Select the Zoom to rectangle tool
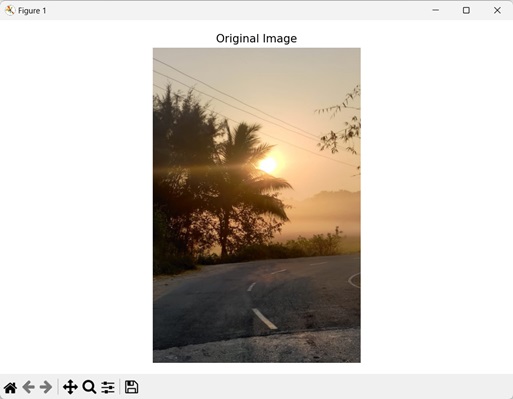This screenshot has width=513, height=399. [x=89, y=387]
